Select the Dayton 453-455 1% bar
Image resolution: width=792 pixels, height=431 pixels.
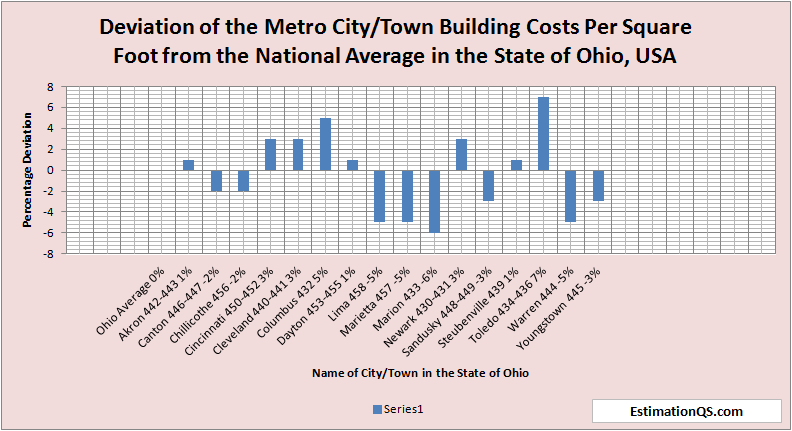(x=353, y=165)
